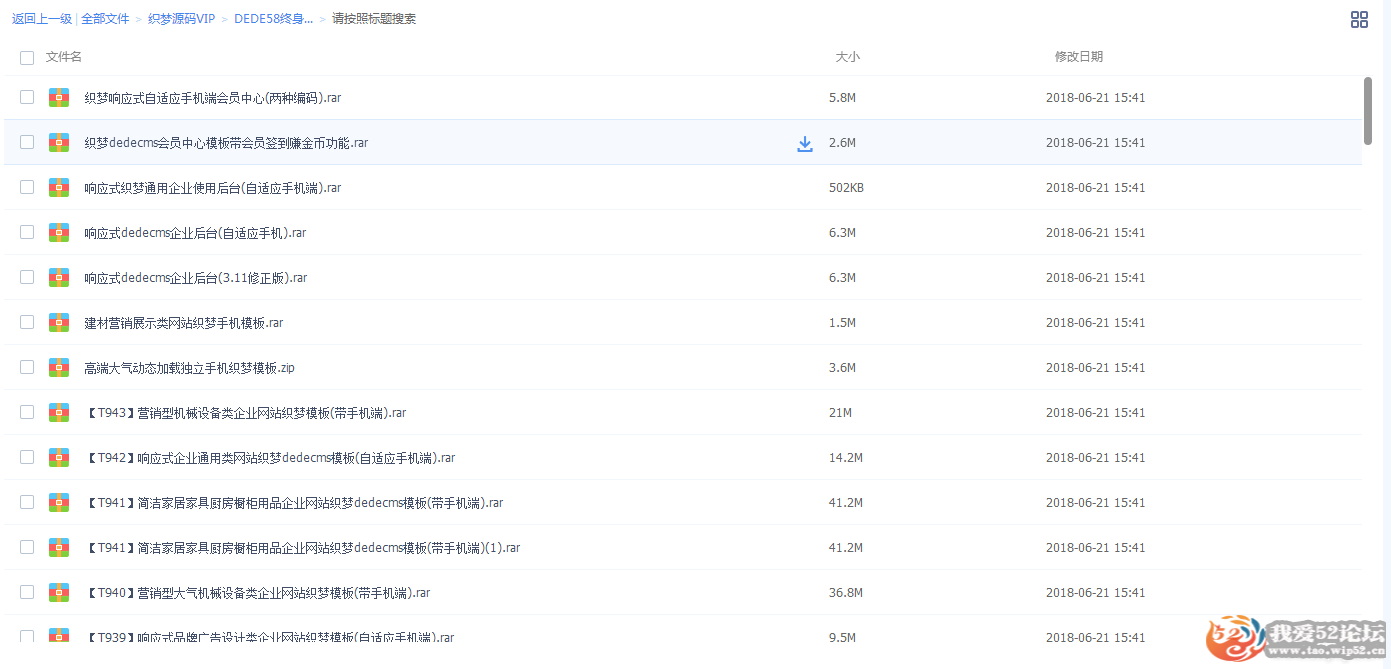Image resolution: width=1391 pixels, height=669 pixels.
Task: Click the archive icon for the 【T943】 template
Action: click(x=59, y=413)
